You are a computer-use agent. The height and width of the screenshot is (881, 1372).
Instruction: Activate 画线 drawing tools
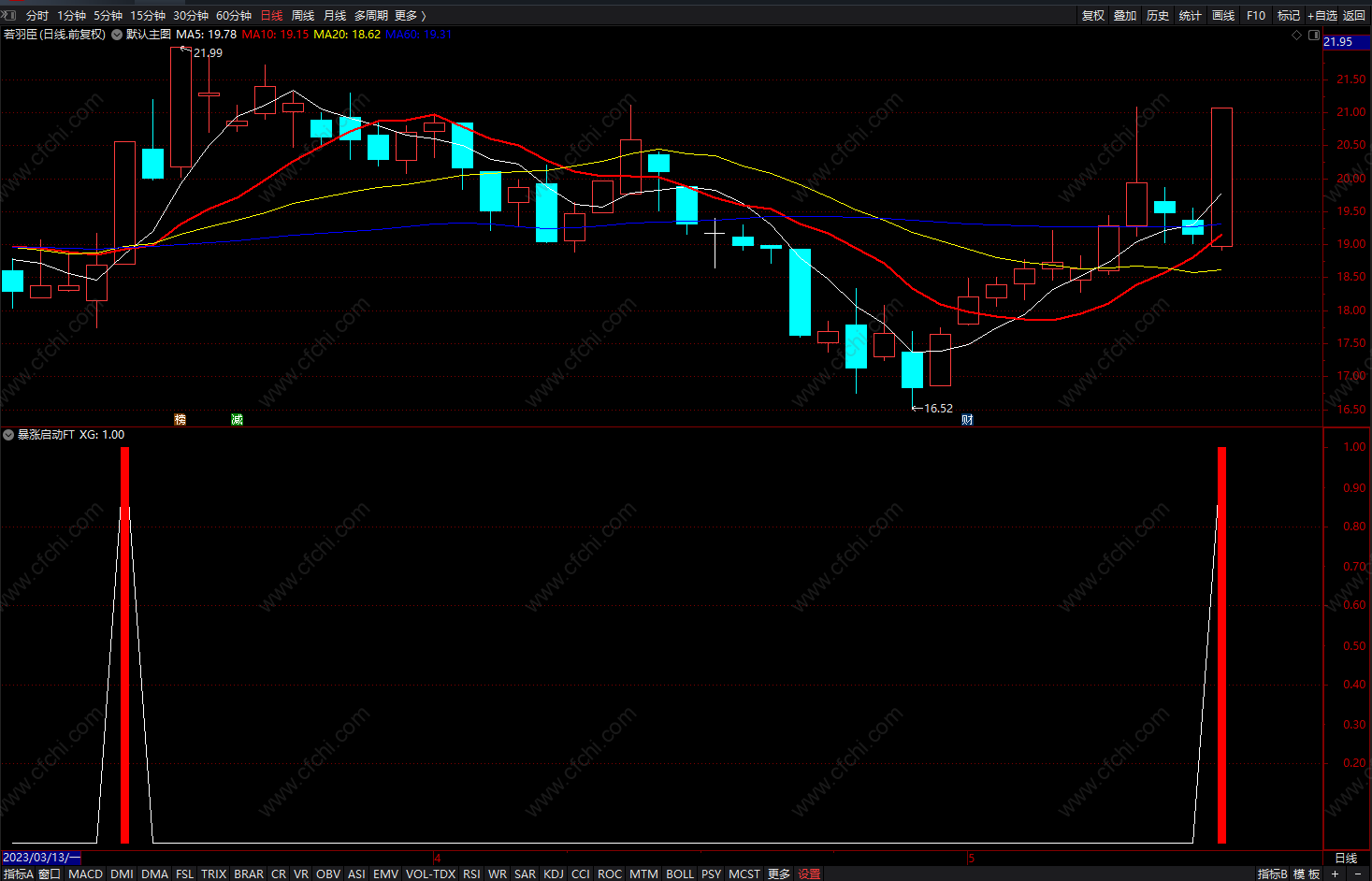click(1223, 16)
